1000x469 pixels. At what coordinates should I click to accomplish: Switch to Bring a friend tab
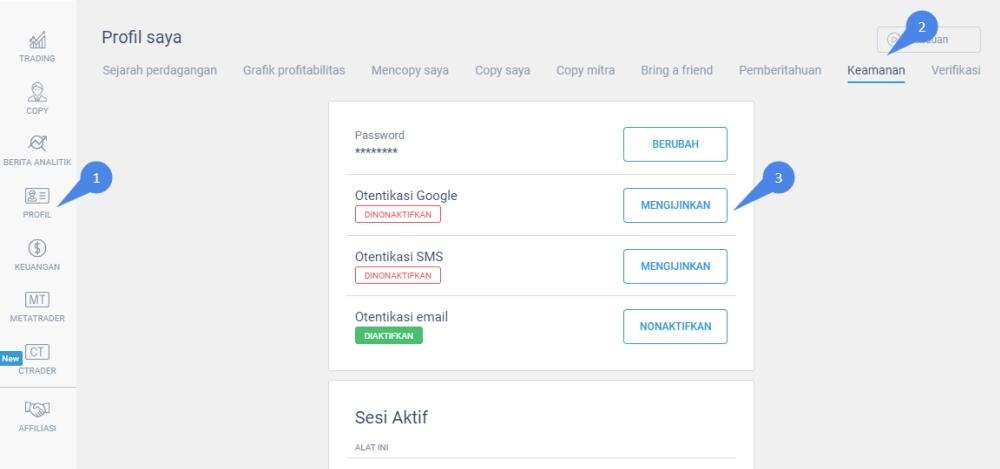point(677,70)
